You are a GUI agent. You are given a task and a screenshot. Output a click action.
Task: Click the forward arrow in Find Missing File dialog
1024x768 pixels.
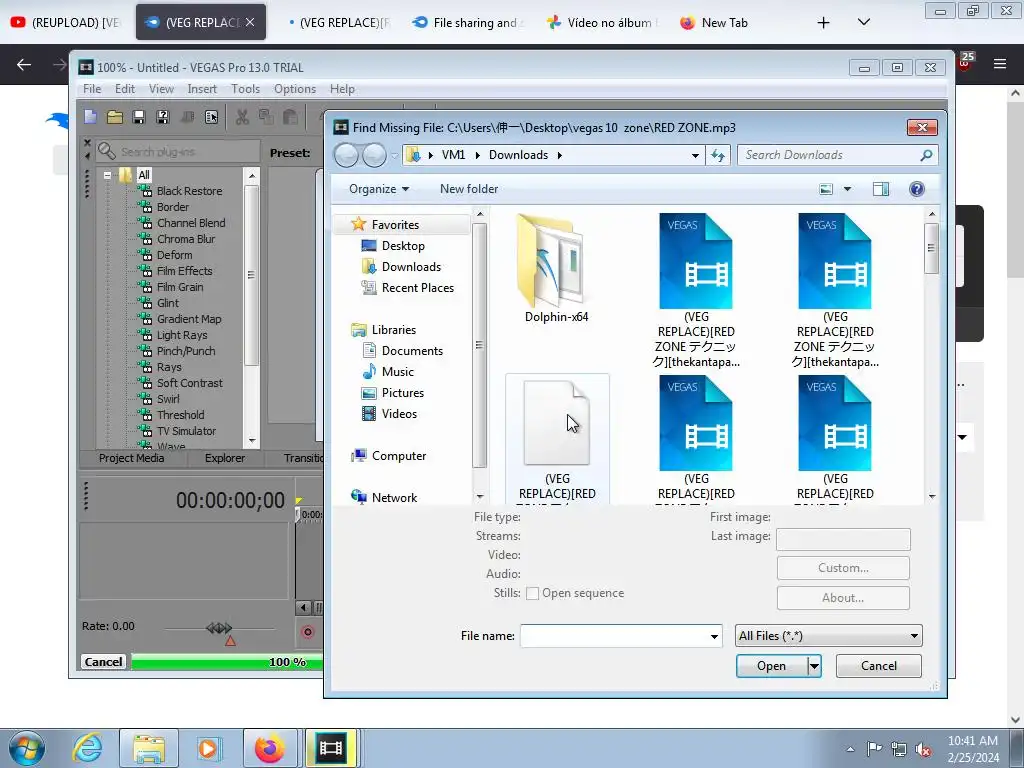pyautogui.click(x=374, y=155)
